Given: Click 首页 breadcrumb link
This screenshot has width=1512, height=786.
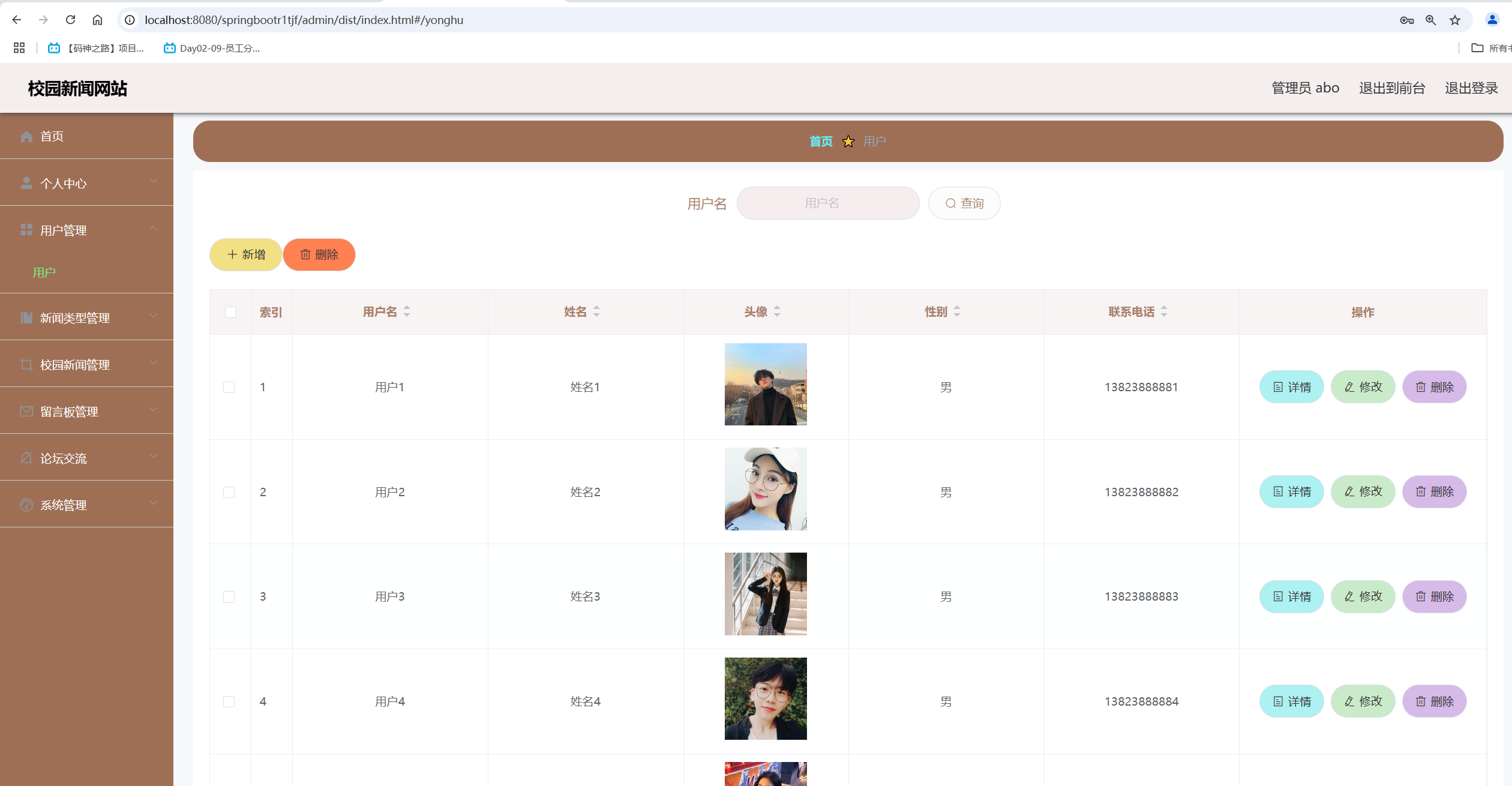Looking at the screenshot, I should click(x=821, y=142).
